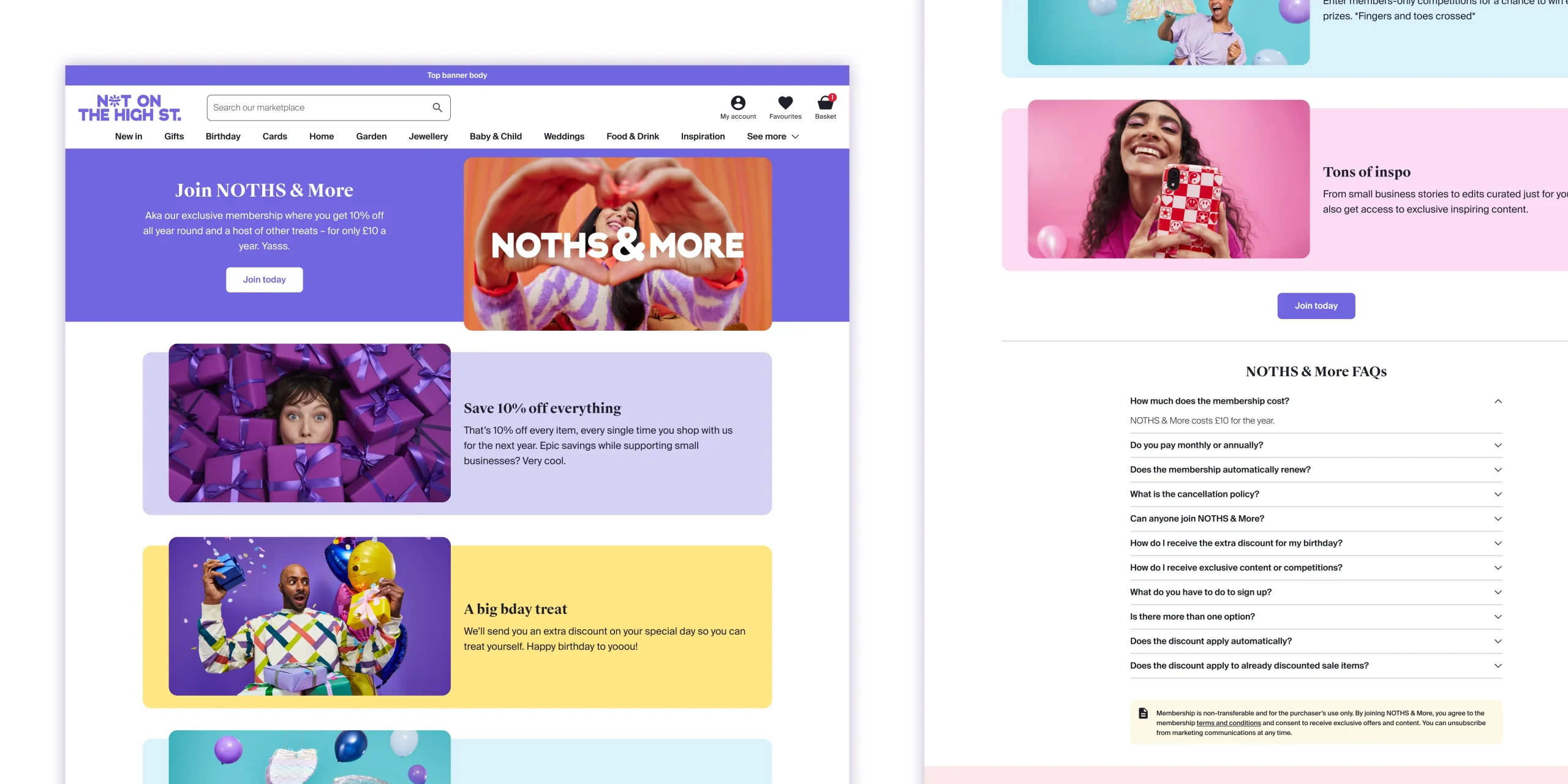Click the Tons of inspo phone image

point(1169,179)
